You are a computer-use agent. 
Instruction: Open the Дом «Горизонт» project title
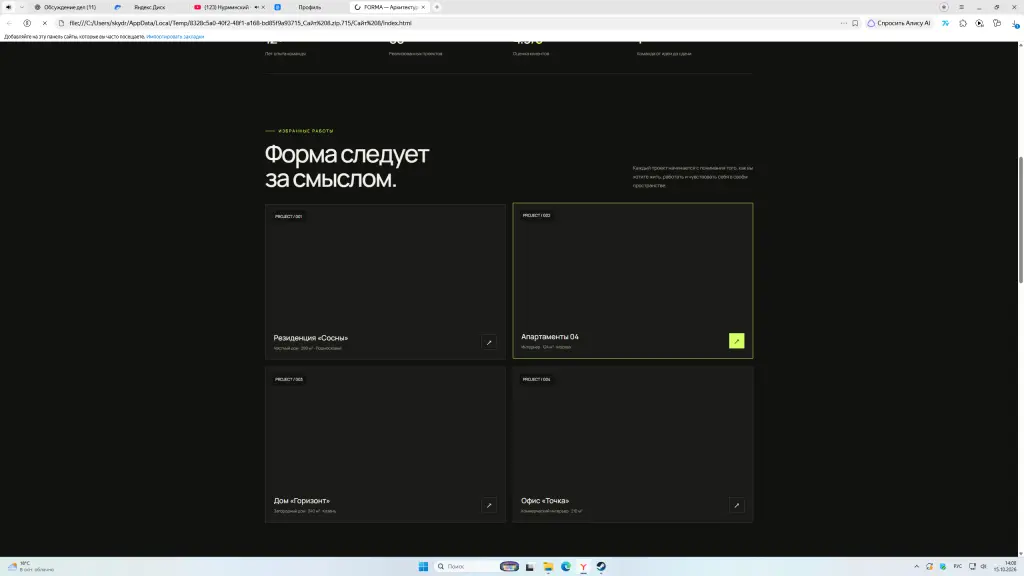[302, 501]
